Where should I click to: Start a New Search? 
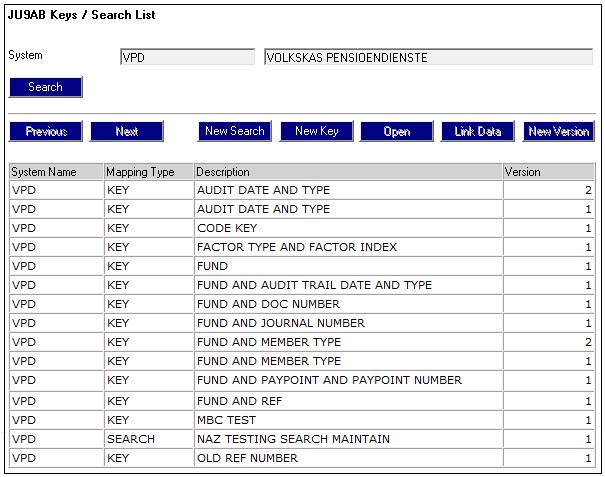(235, 131)
